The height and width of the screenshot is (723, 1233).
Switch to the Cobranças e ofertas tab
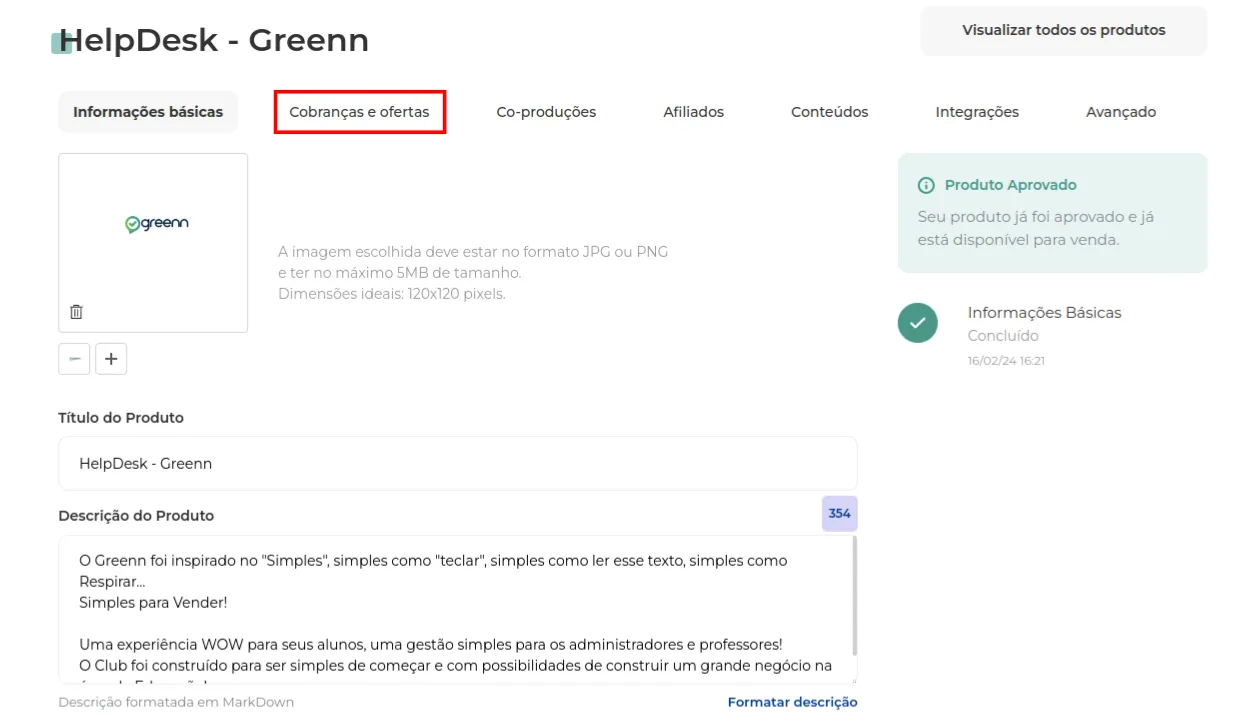tap(359, 112)
